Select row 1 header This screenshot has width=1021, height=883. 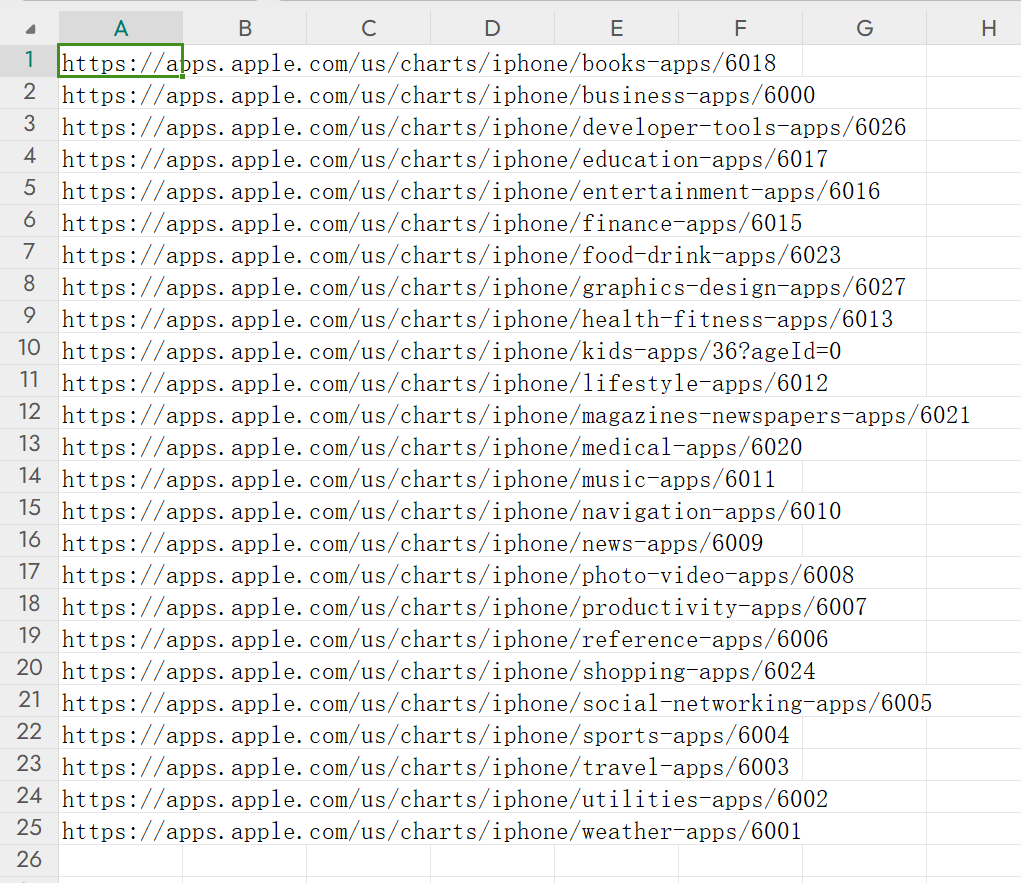(x=29, y=60)
